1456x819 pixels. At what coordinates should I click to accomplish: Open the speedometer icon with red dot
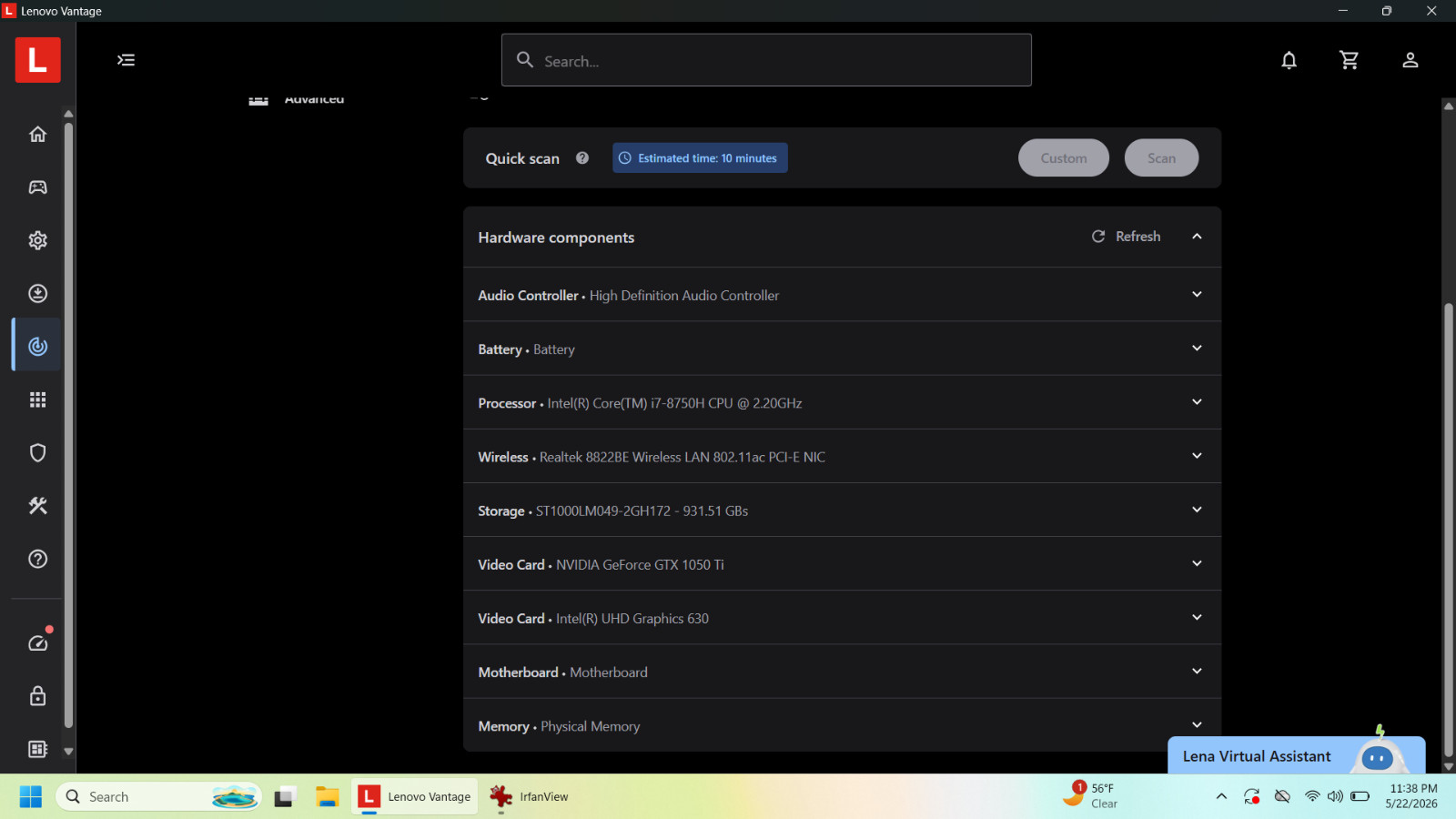pyautogui.click(x=38, y=642)
